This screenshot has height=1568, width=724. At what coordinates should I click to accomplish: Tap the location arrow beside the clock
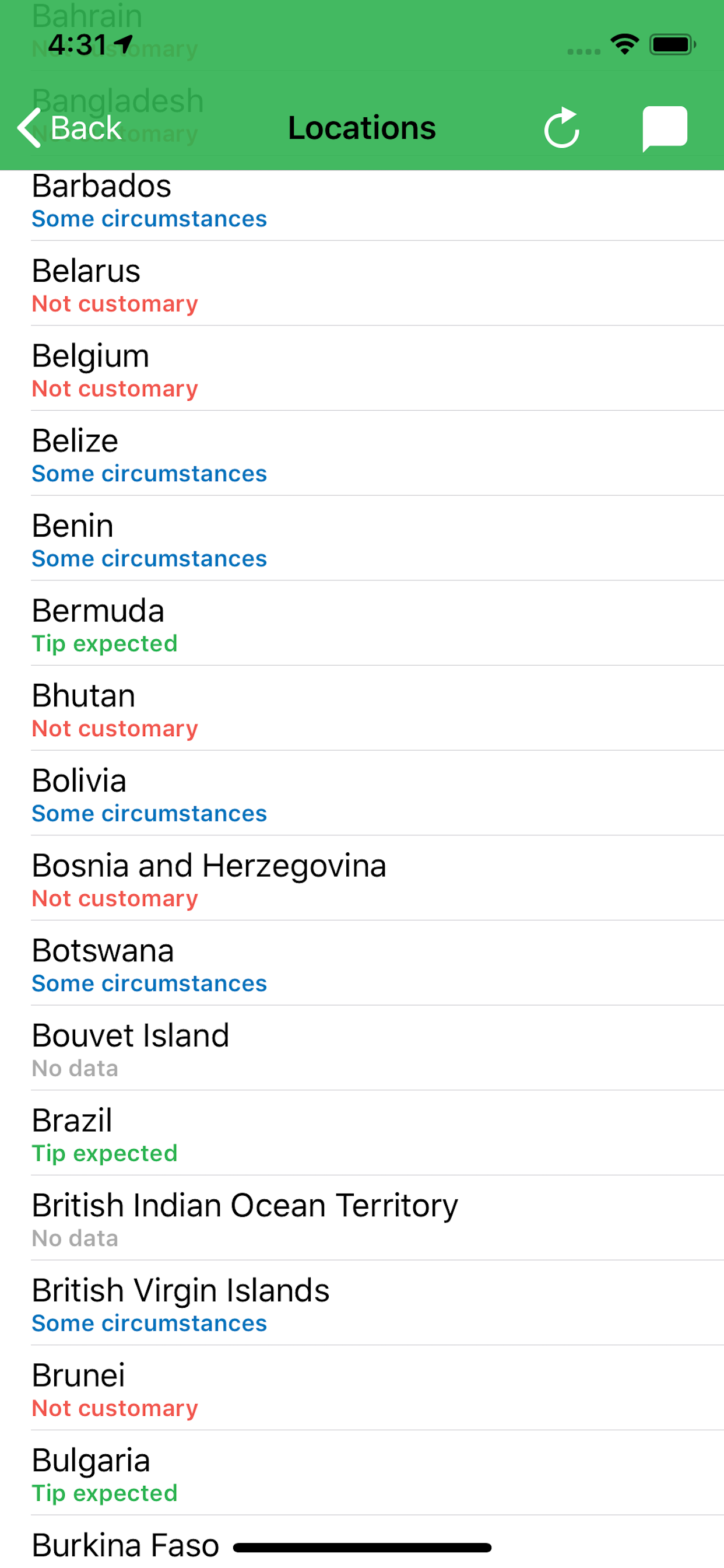pos(124,44)
